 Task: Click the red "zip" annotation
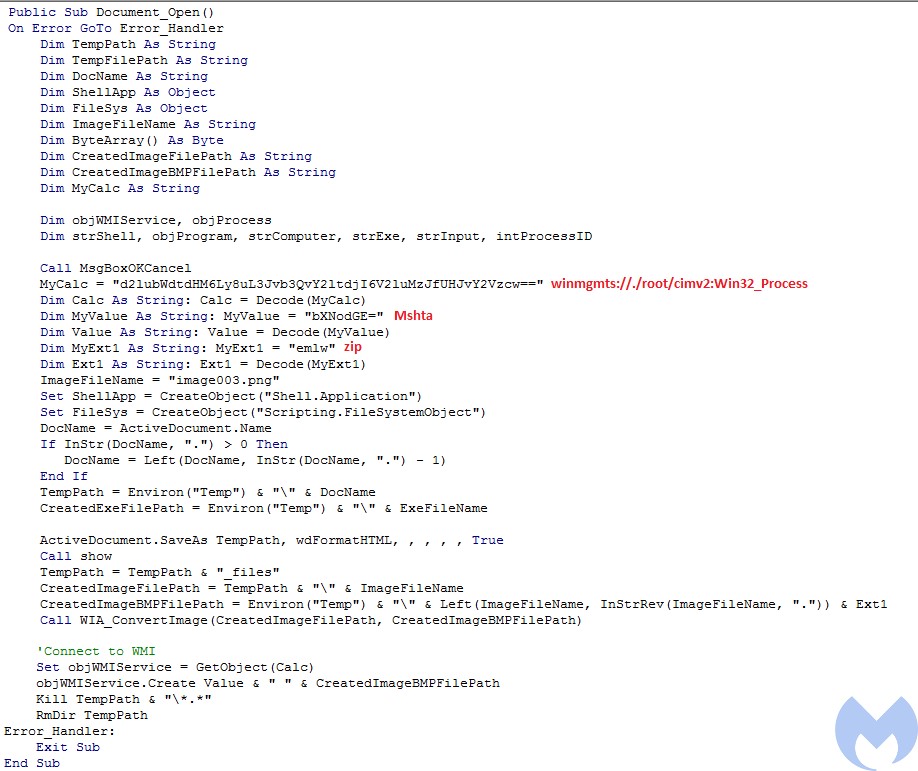[353, 347]
